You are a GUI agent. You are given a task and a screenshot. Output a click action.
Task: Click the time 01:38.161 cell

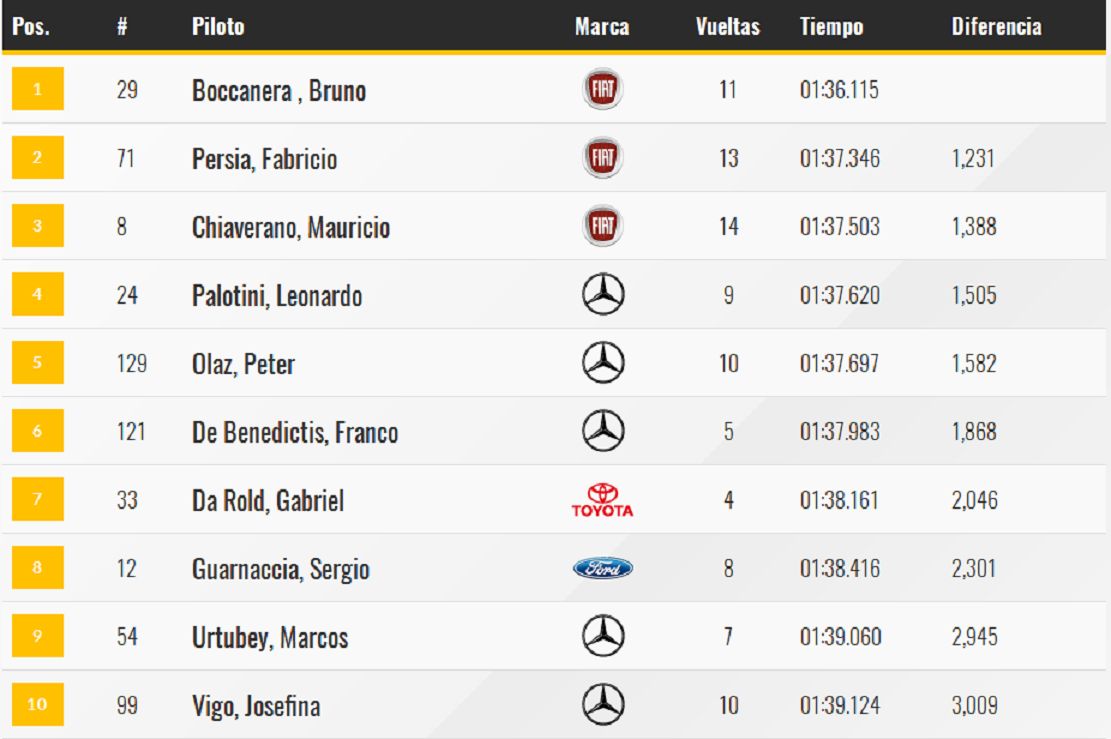click(839, 500)
